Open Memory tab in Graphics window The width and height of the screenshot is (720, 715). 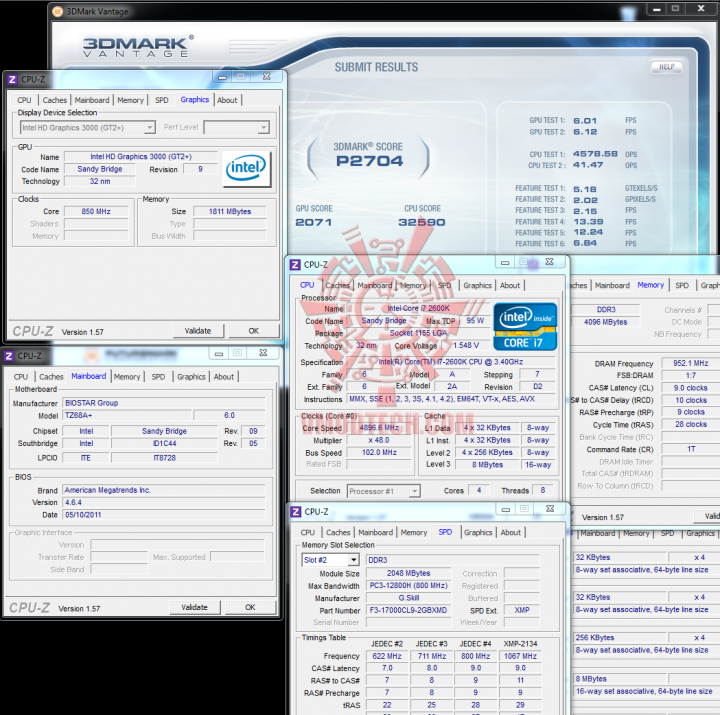click(x=130, y=100)
